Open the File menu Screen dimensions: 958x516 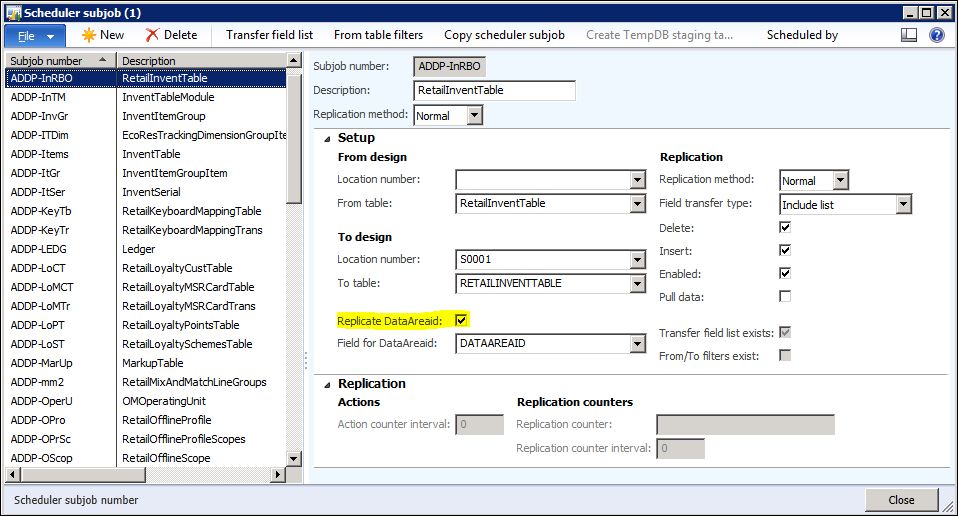click(36, 35)
